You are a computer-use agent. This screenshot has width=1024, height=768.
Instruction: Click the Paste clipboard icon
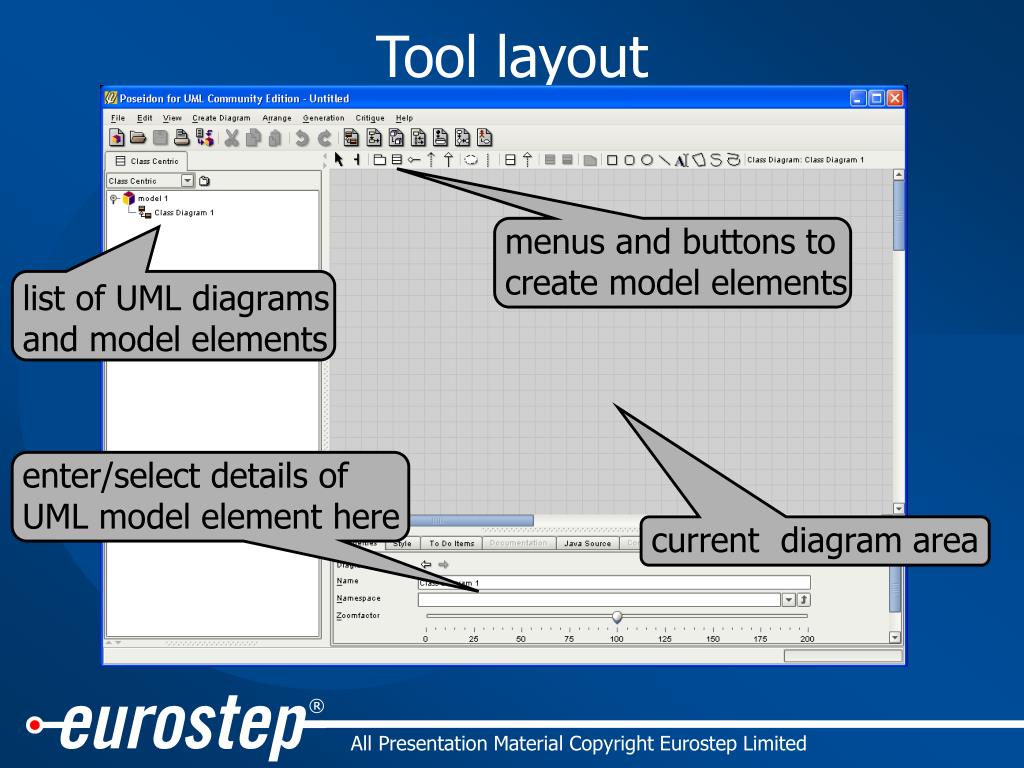click(275, 138)
